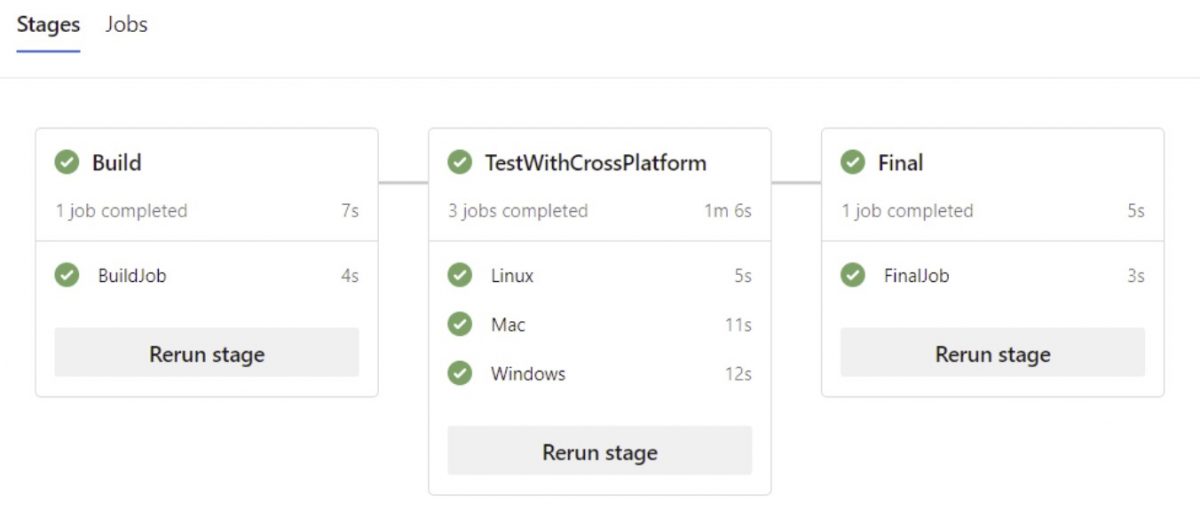Open the Windows job details

tap(600, 373)
